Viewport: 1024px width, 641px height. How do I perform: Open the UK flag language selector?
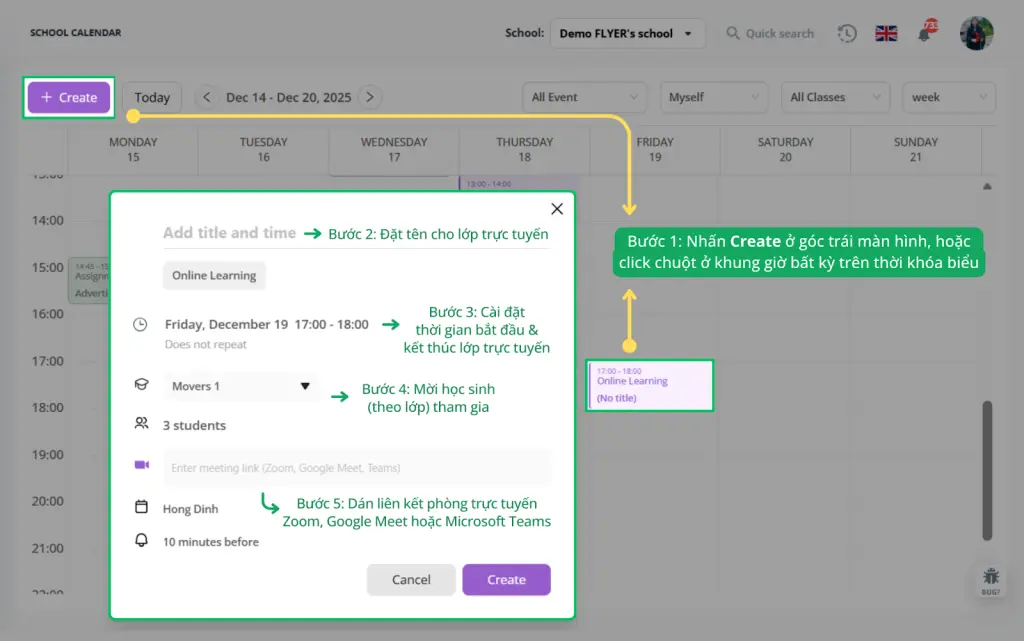coord(886,33)
